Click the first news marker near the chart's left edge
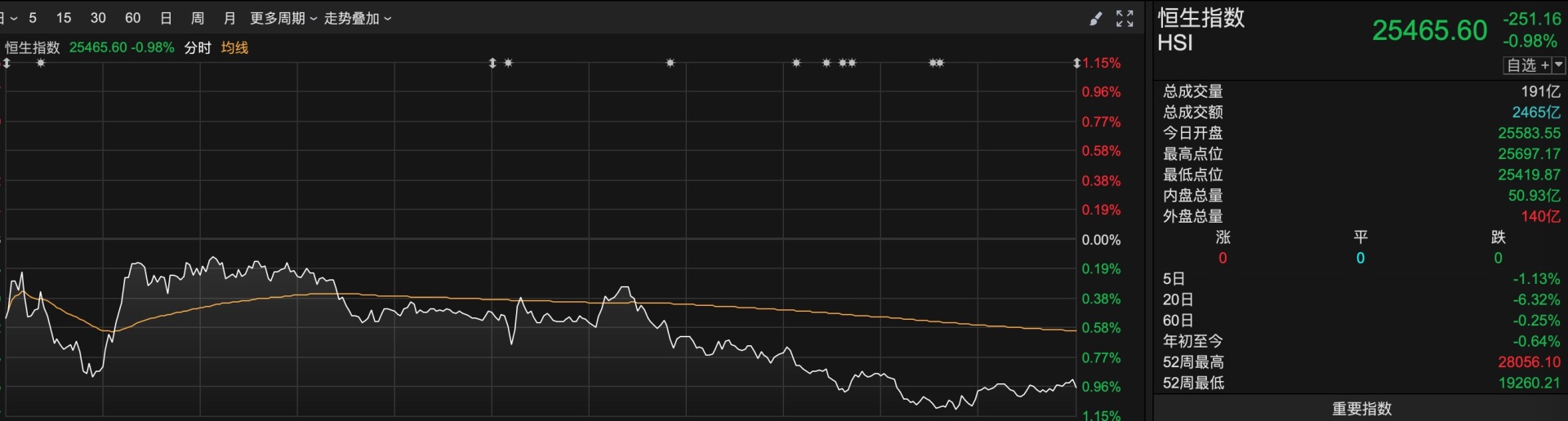 41,63
